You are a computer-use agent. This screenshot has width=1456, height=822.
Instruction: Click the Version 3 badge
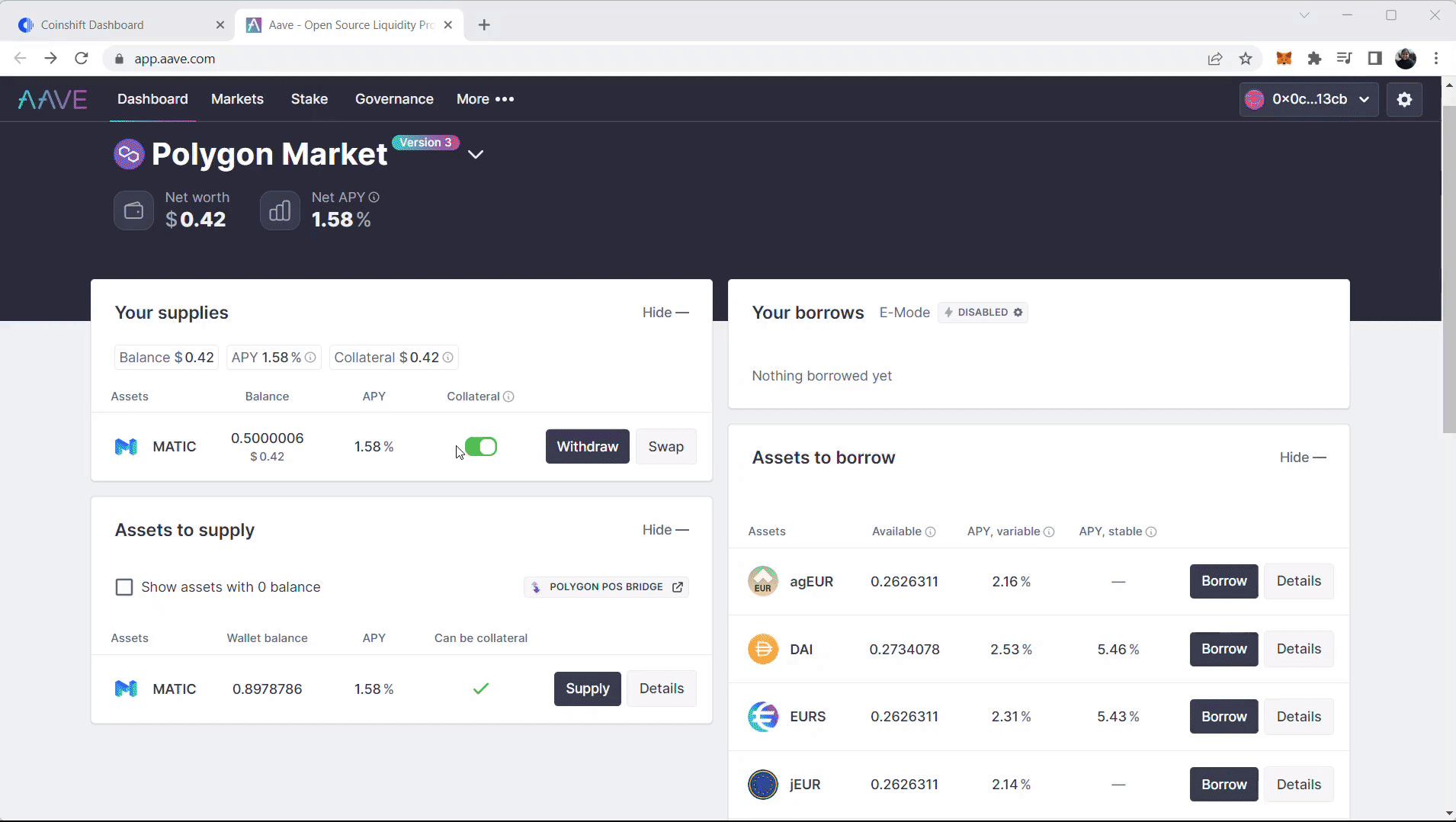pos(425,143)
